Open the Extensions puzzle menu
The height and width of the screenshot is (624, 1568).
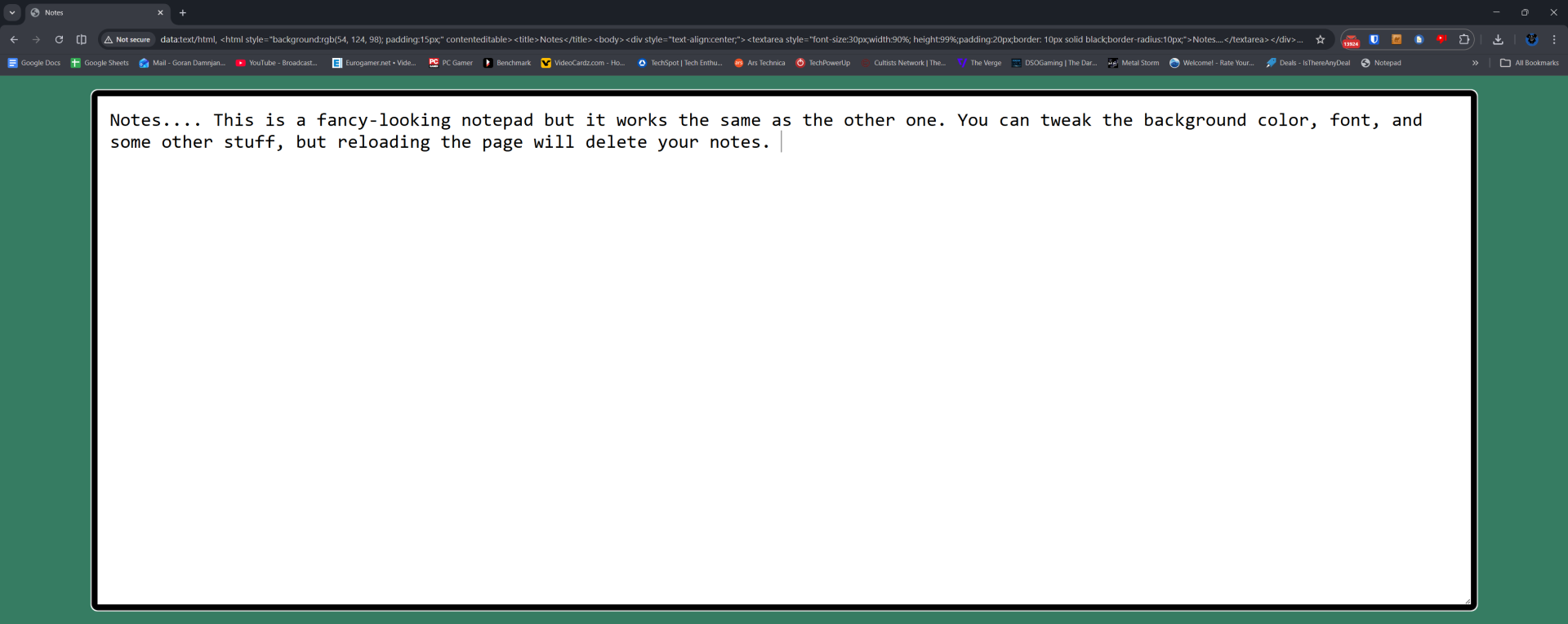(x=1464, y=39)
